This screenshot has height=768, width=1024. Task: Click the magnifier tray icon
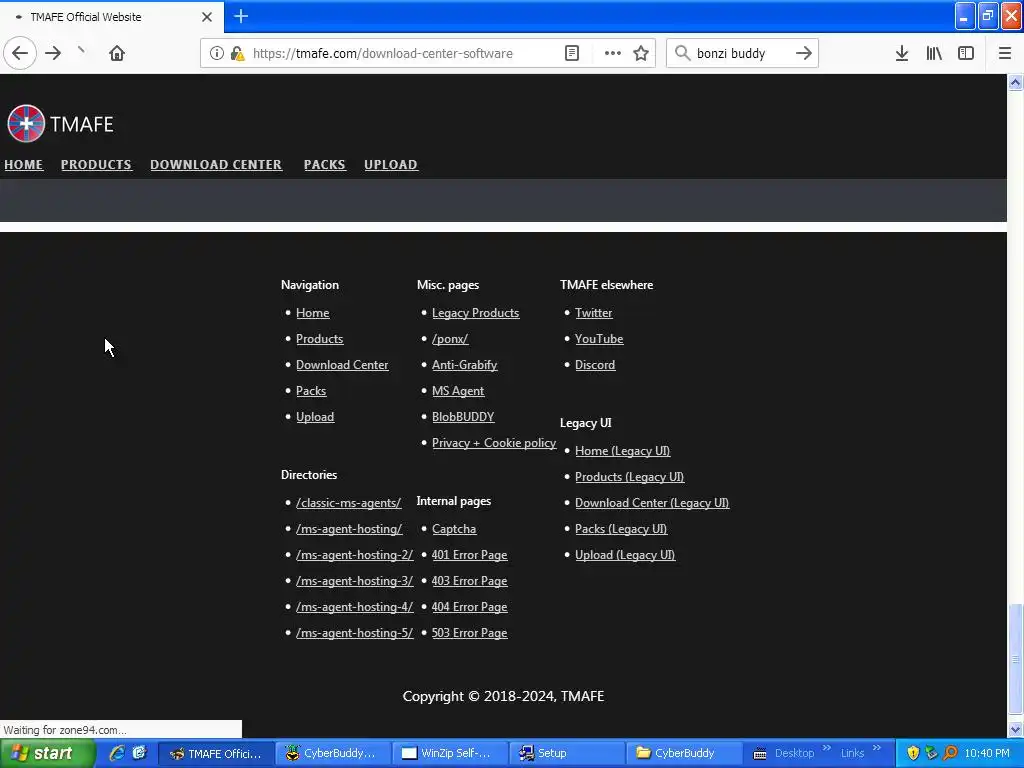tap(950, 753)
